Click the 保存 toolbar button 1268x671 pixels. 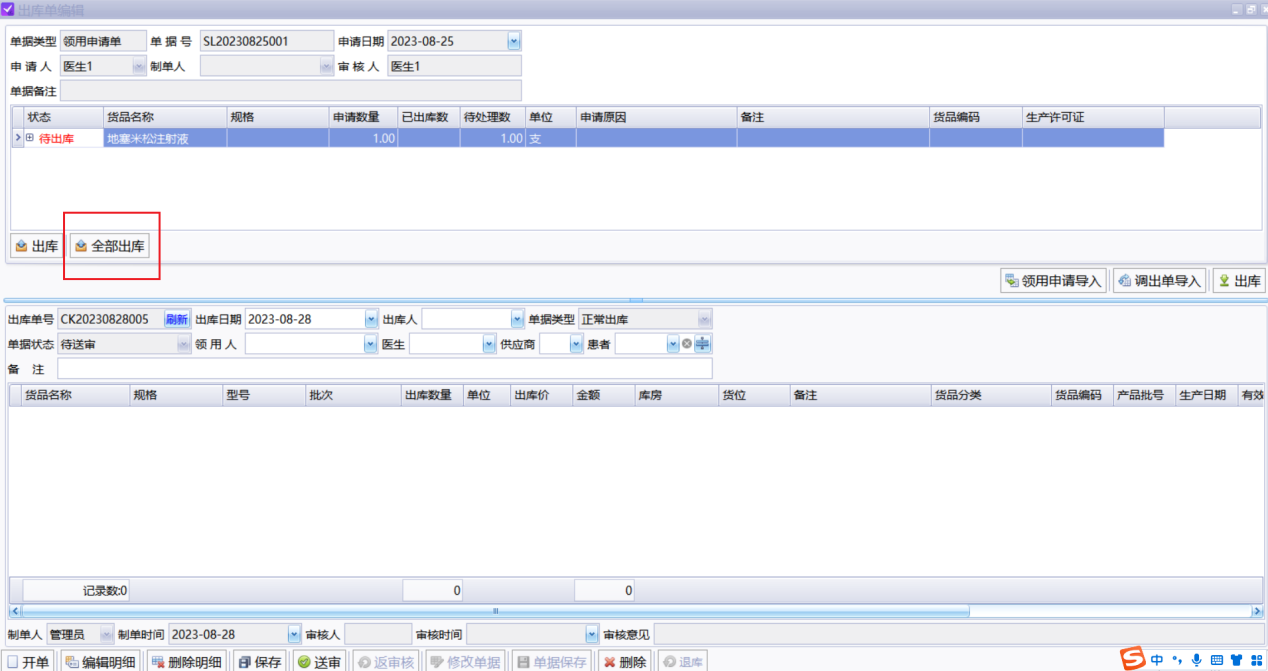tap(260, 661)
